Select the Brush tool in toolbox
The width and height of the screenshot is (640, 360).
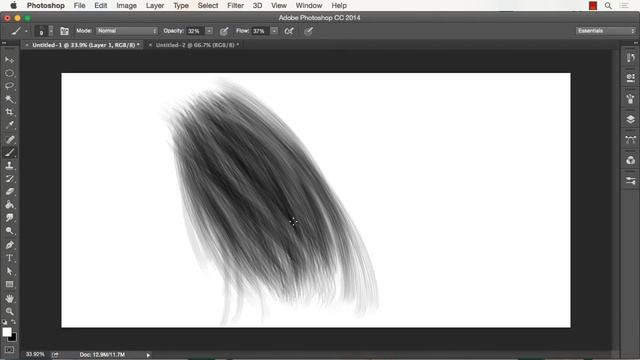[9, 153]
